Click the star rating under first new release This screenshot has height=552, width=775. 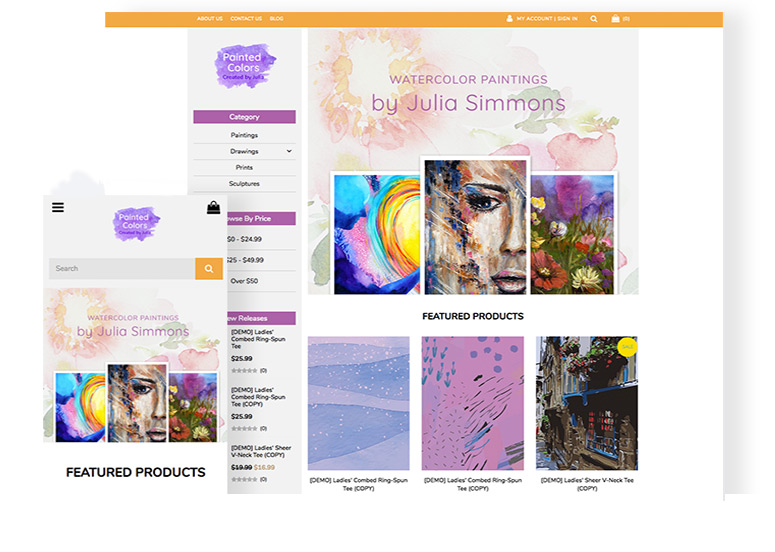(x=244, y=370)
